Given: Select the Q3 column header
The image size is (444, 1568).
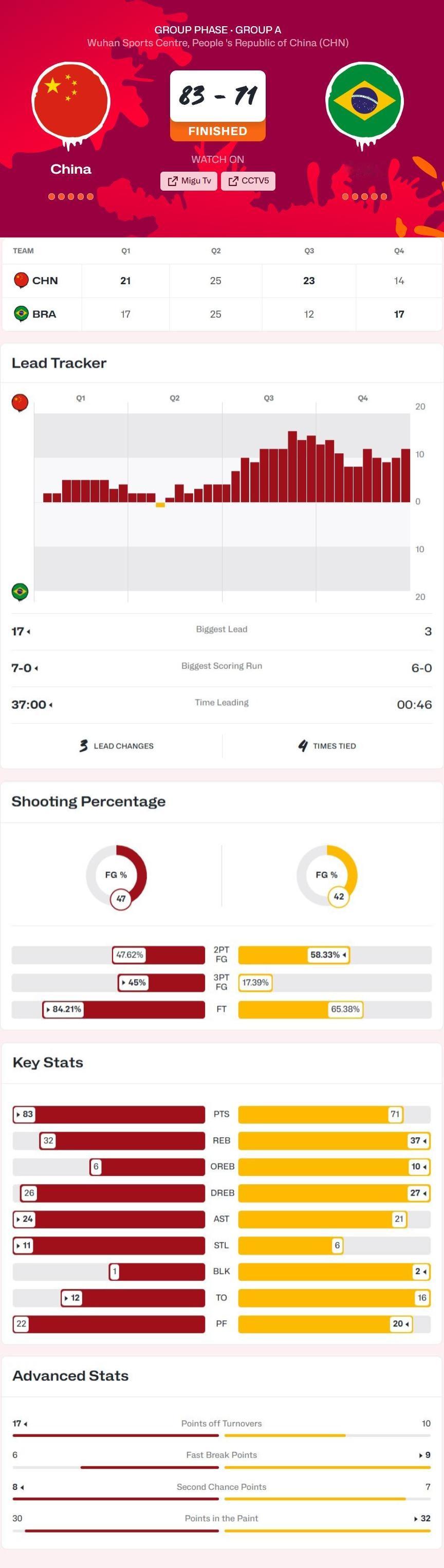Looking at the screenshot, I should click(309, 251).
